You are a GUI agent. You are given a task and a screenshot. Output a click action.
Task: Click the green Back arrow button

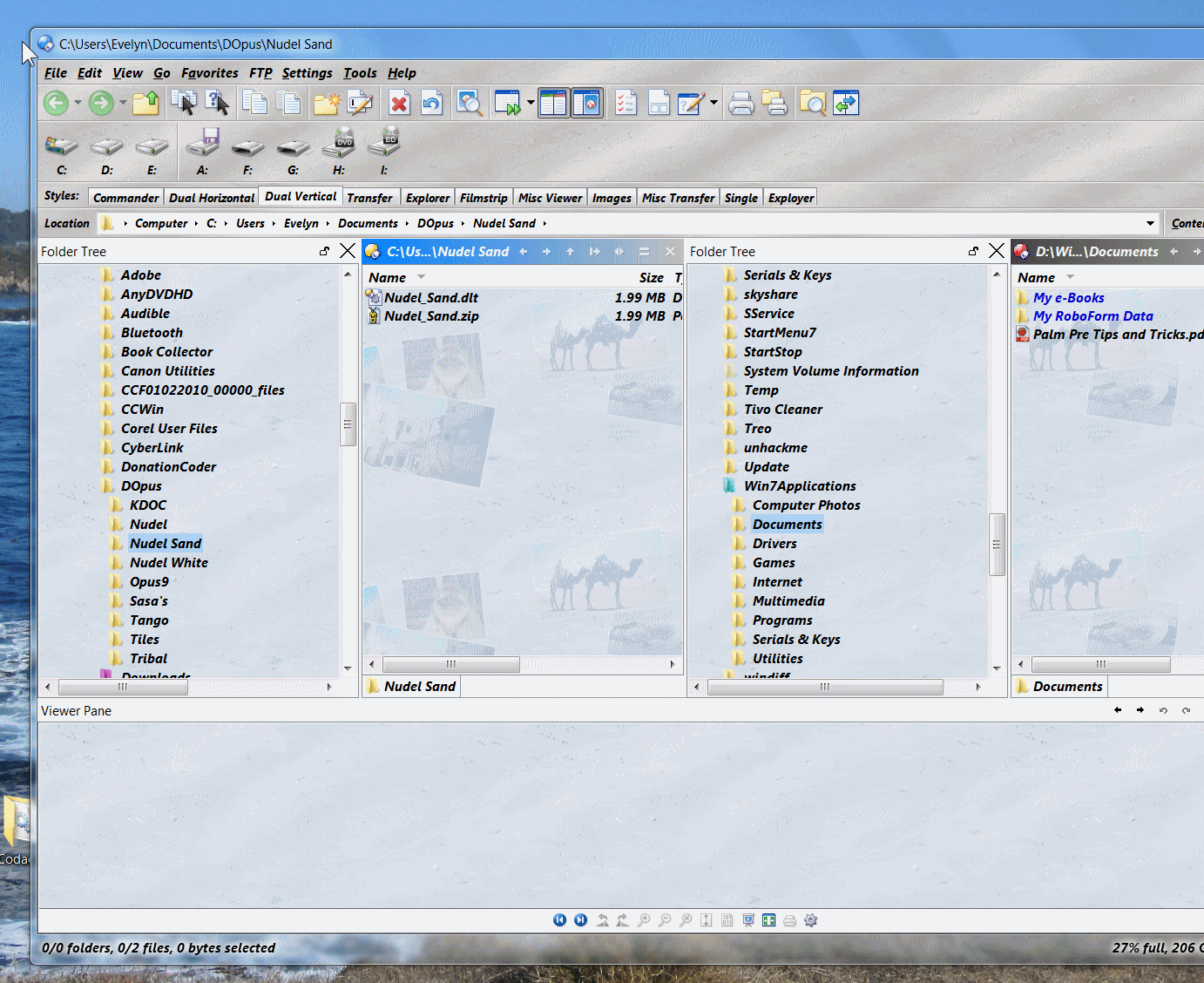click(x=56, y=103)
